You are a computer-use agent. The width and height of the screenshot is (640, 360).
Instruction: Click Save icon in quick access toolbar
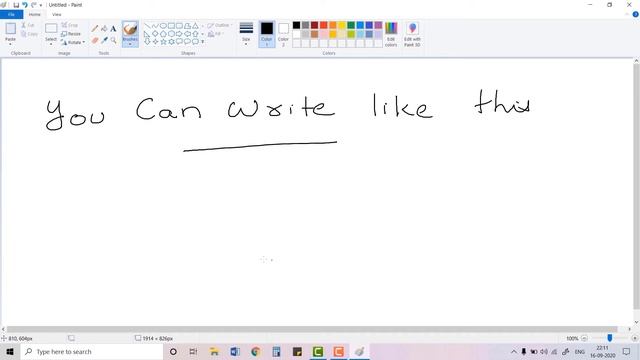click(x=16, y=5)
